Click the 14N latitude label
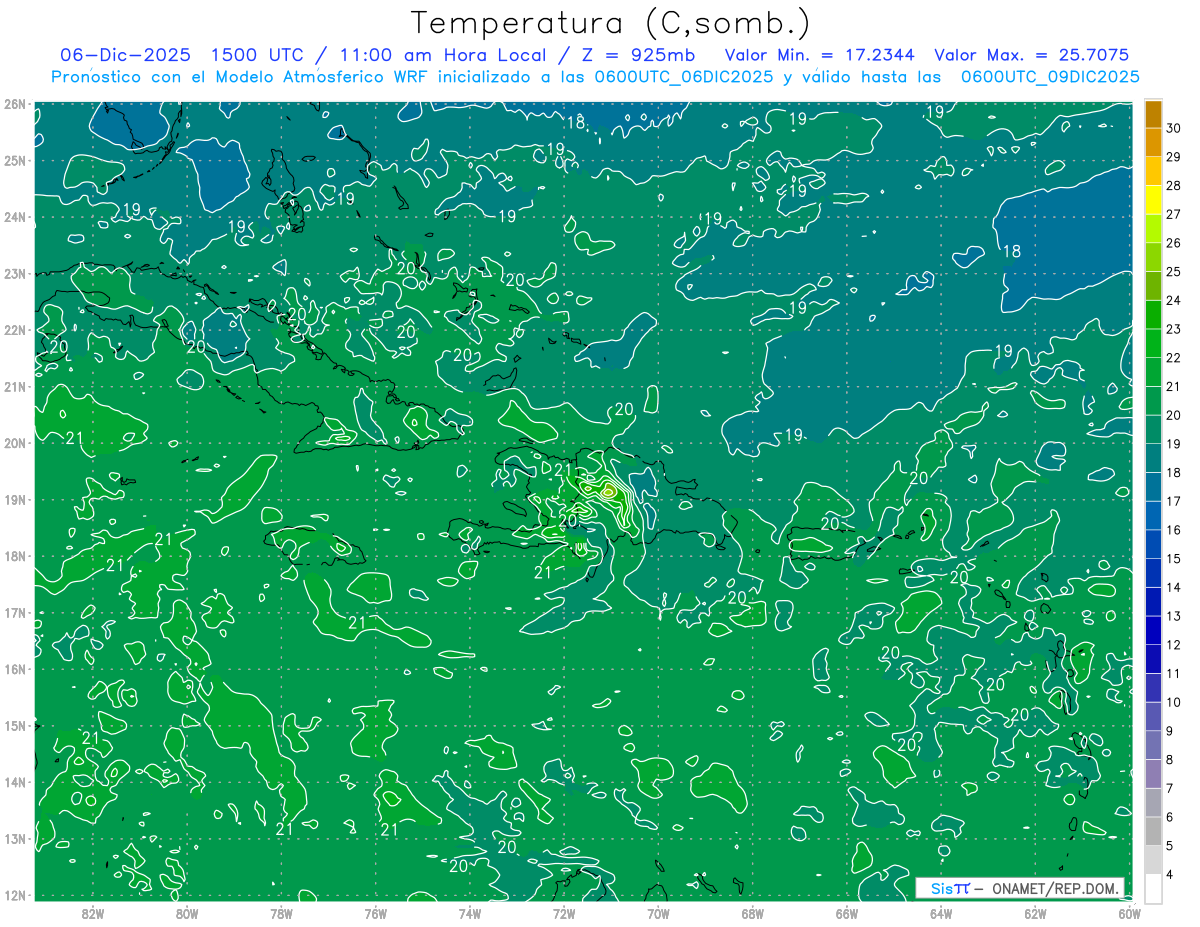This screenshot has width=1200, height=927. point(15,782)
